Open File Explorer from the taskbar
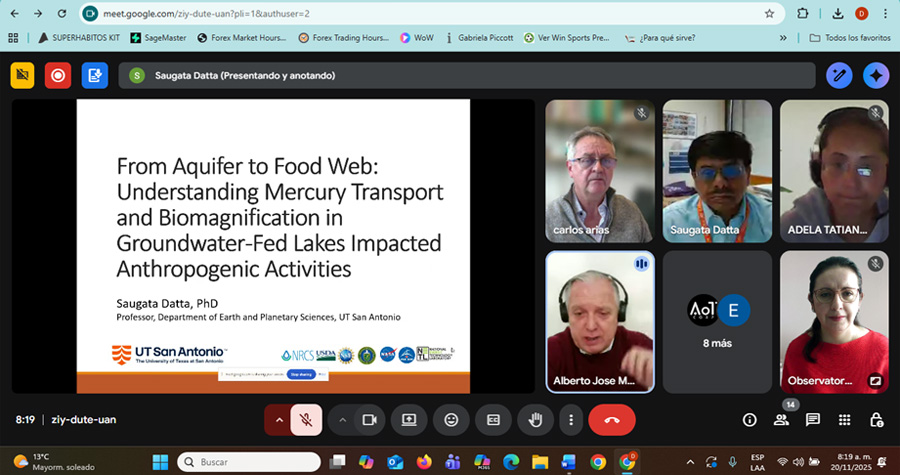Viewport: 900px width, 475px height. tap(540, 462)
